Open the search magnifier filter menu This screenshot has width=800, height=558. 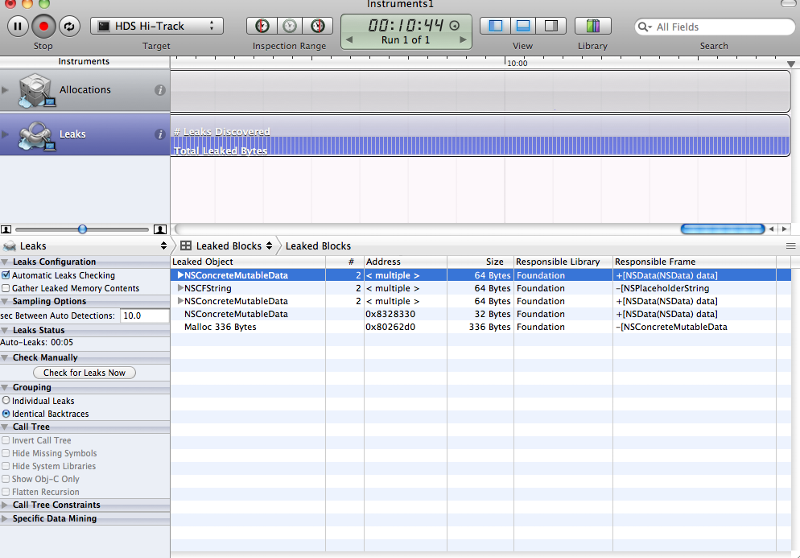coord(645,27)
